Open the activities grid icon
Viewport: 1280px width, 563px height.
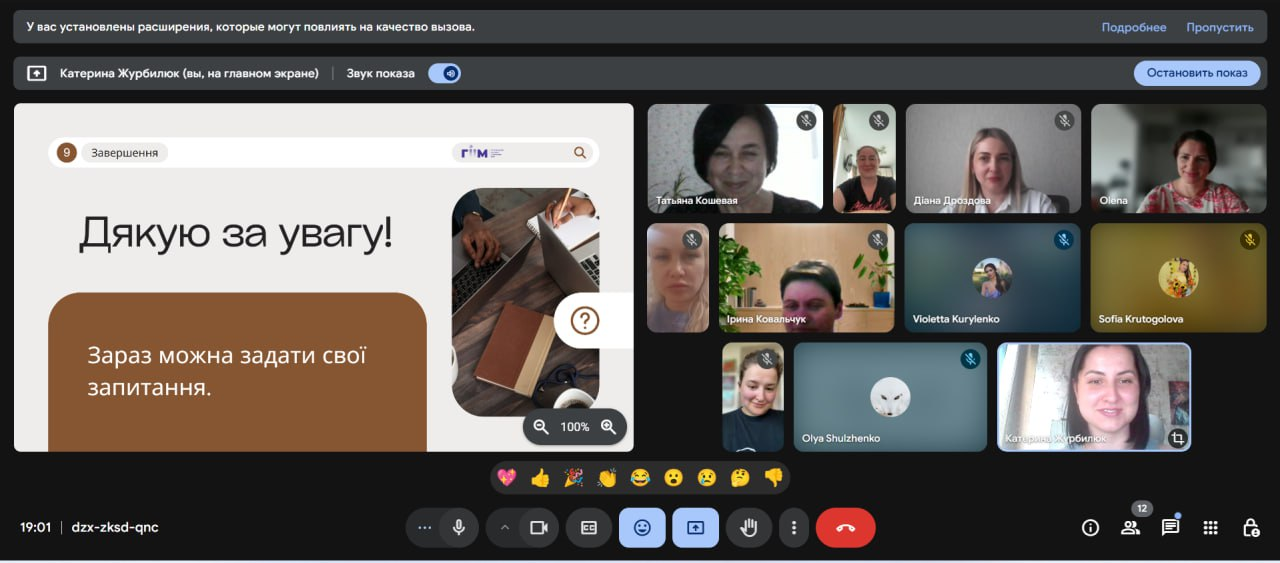coord(1210,528)
